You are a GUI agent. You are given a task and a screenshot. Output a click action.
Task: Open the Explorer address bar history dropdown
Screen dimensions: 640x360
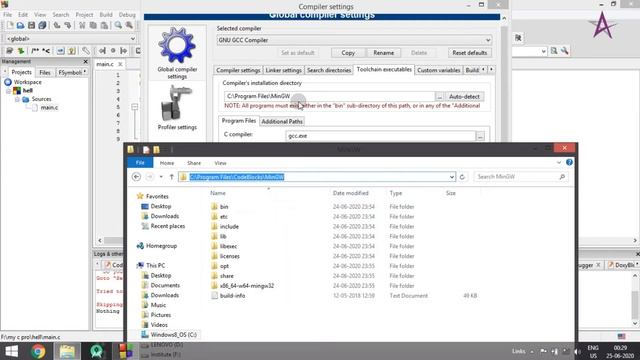(x=452, y=177)
